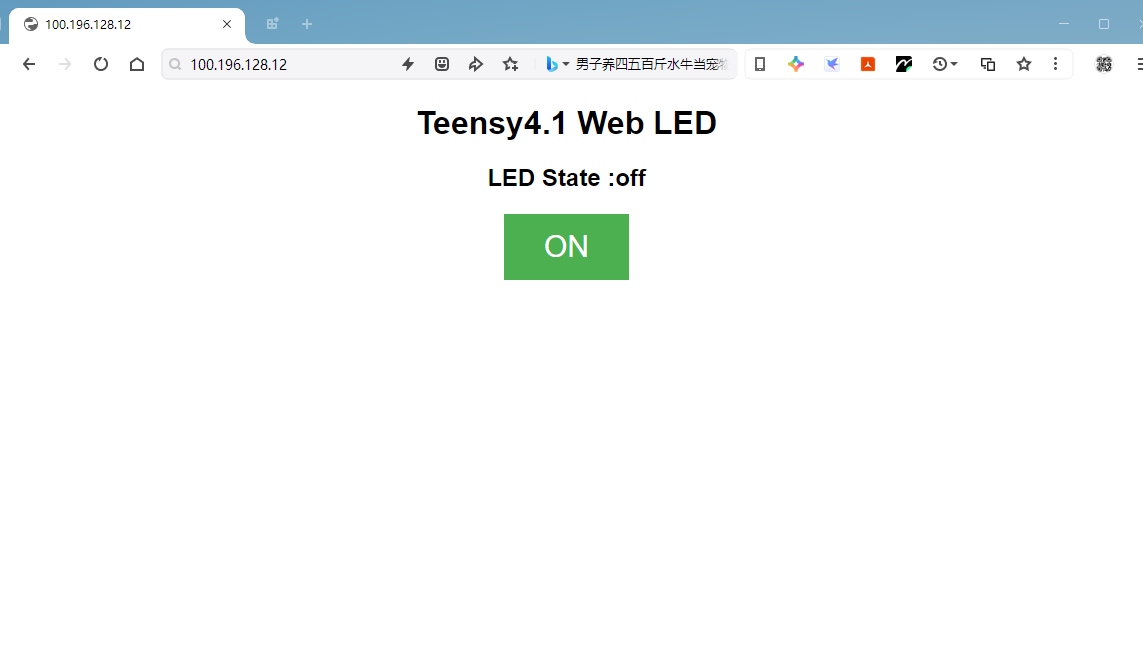Click the colorful pinwheel extension icon

[x=796, y=64]
